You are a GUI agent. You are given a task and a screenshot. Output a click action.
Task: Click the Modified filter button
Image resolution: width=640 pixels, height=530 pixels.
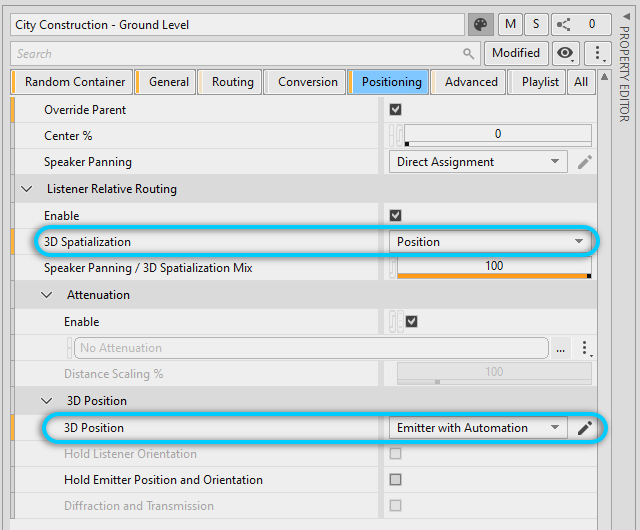[x=516, y=54]
